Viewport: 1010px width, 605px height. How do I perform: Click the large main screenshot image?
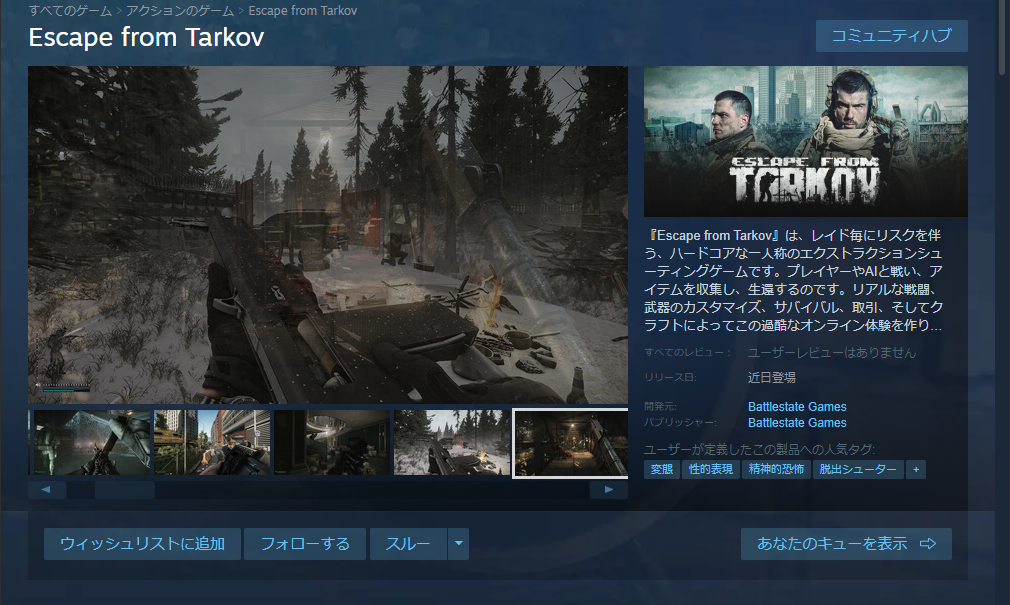[x=328, y=235]
